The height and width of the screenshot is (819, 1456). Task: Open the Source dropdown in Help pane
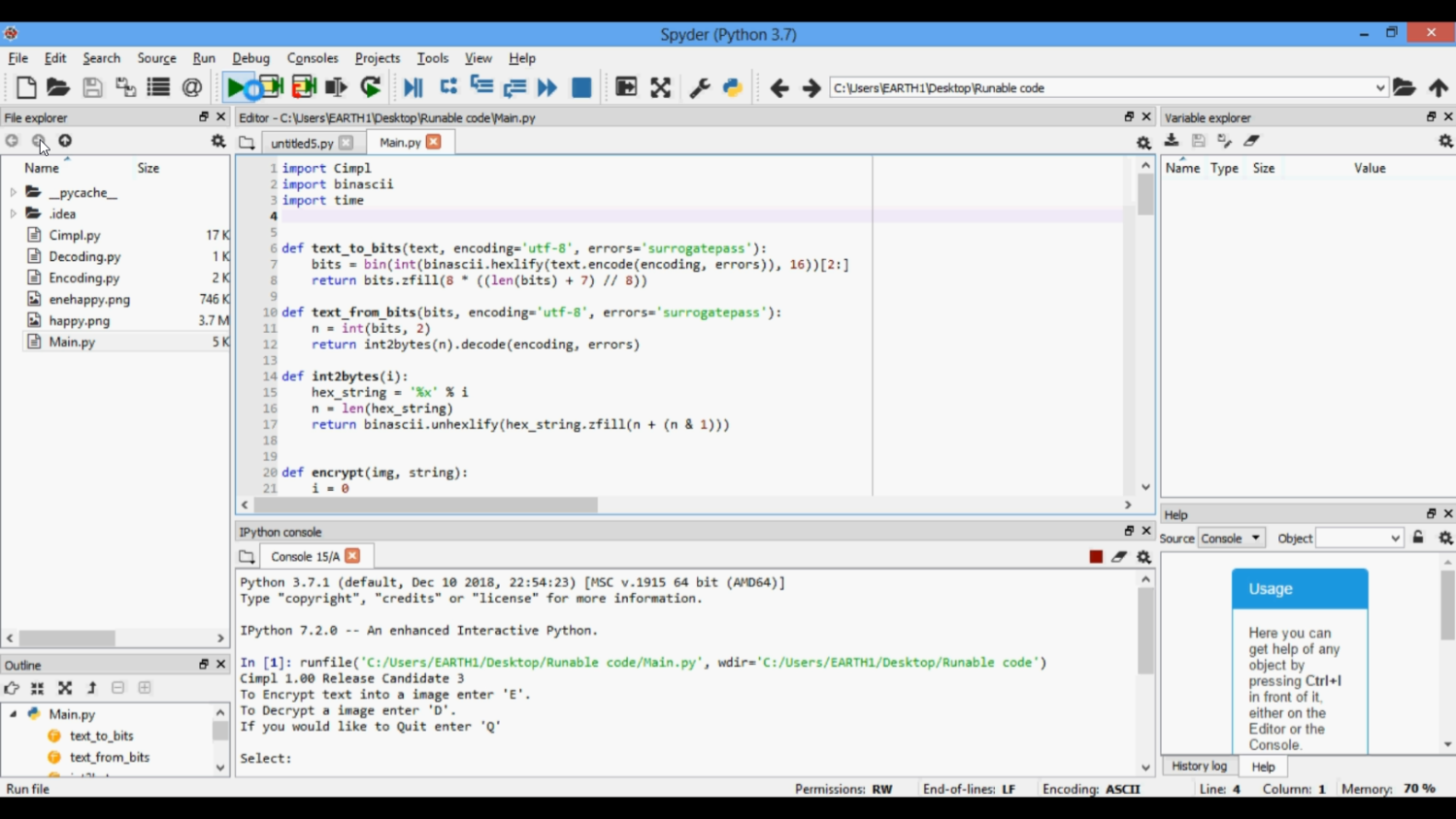click(x=1230, y=539)
